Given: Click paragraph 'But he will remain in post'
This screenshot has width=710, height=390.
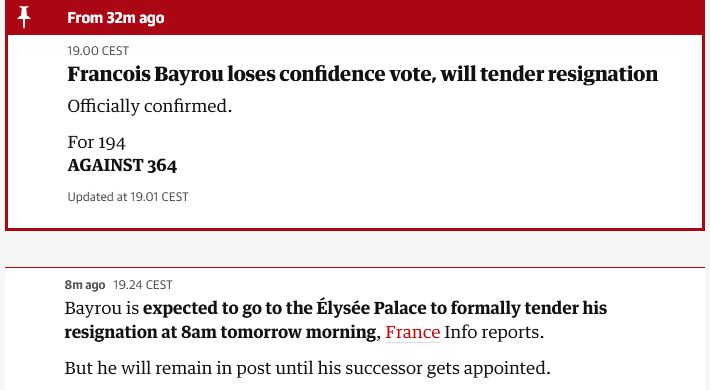Looking at the screenshot, I should (x=307, y=368).
